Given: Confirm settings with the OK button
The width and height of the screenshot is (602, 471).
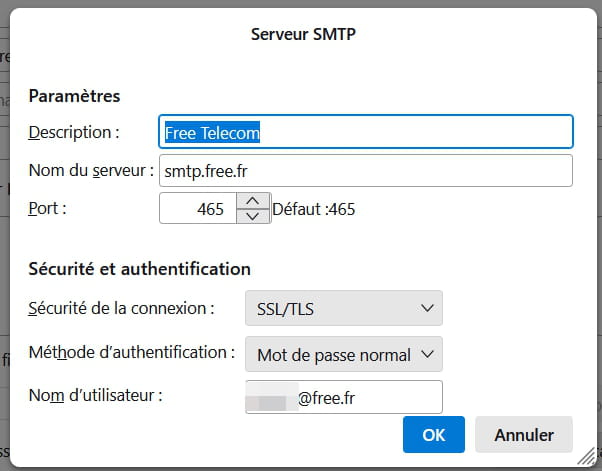Looking at the screenshot, I should [434, 435].
